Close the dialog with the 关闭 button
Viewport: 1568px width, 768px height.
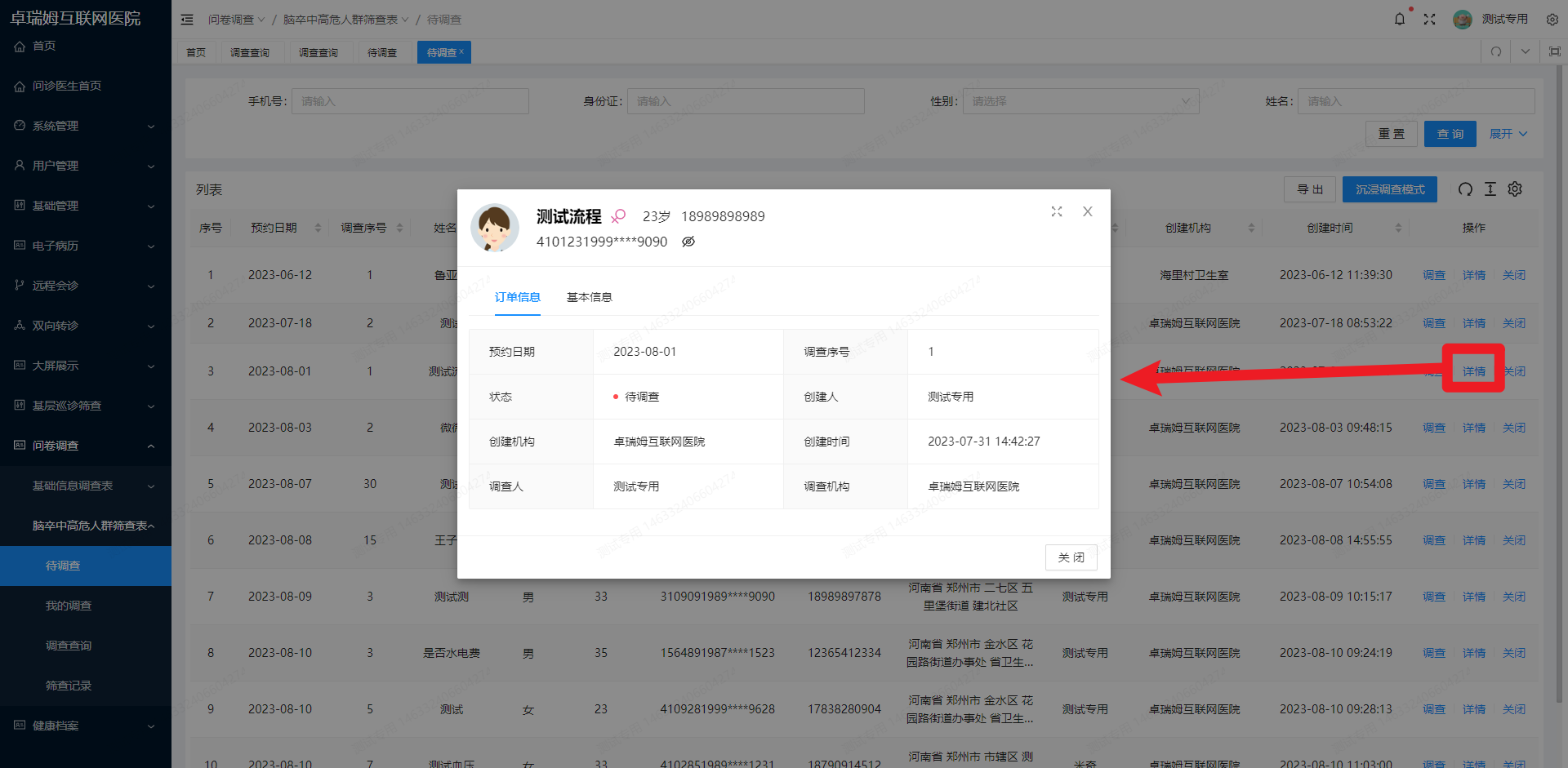click(1071, 557)
